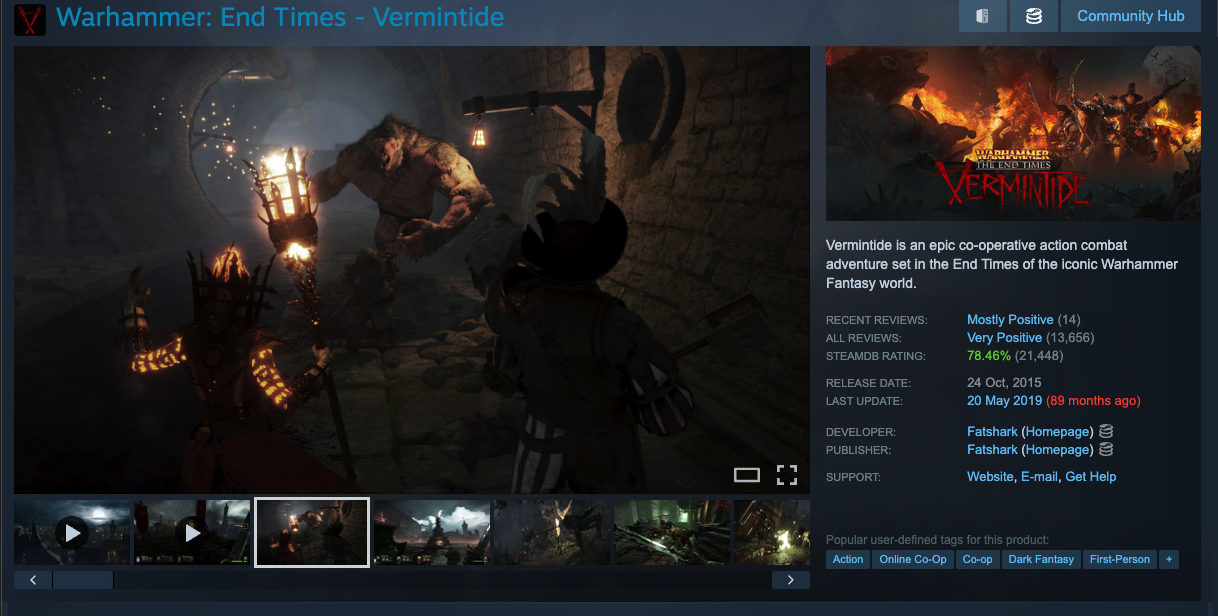Click the 78.46% SteamDB rating
Image resolution: width=1218 pixels, height=616 pixels.
(x=989, y=356)
